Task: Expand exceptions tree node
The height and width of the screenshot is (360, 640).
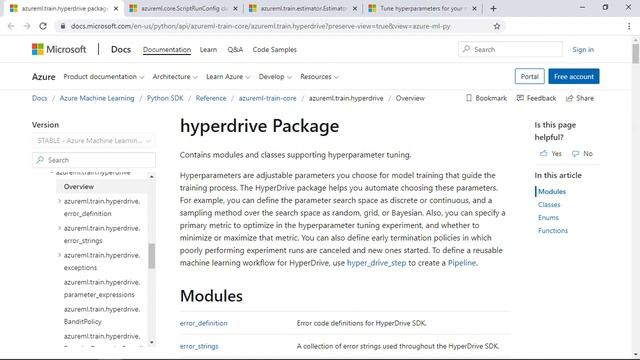Action: (60, 255)
